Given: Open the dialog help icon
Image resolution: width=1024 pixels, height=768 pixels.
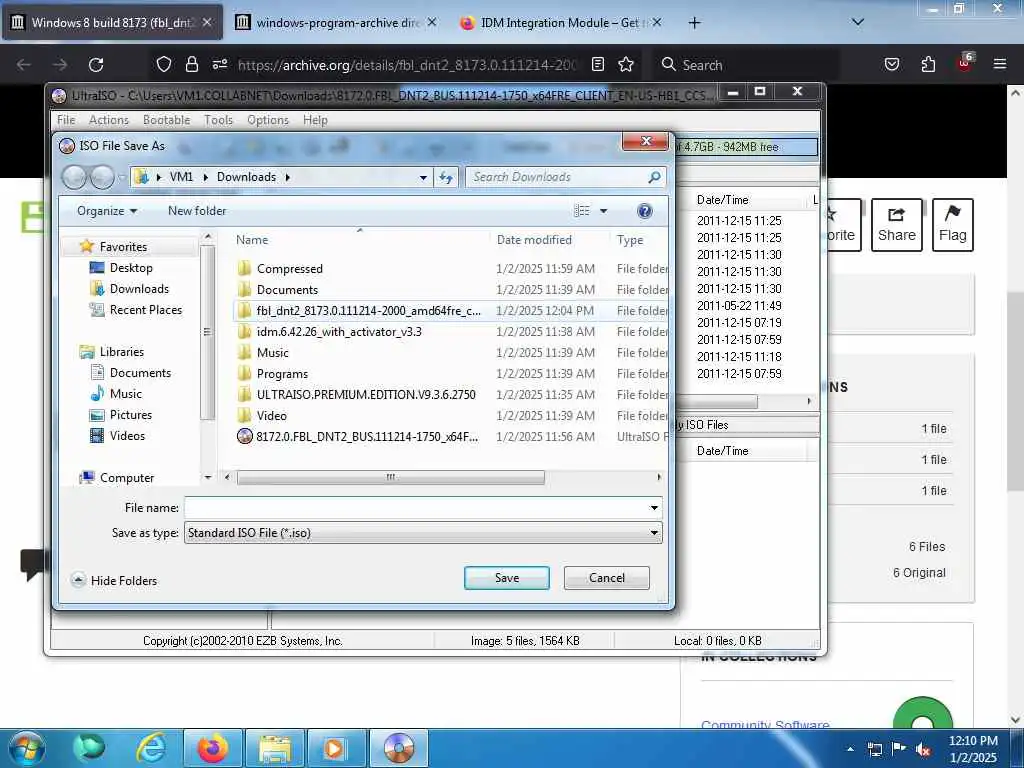Looking at the screenshot, I should (644, 211).
